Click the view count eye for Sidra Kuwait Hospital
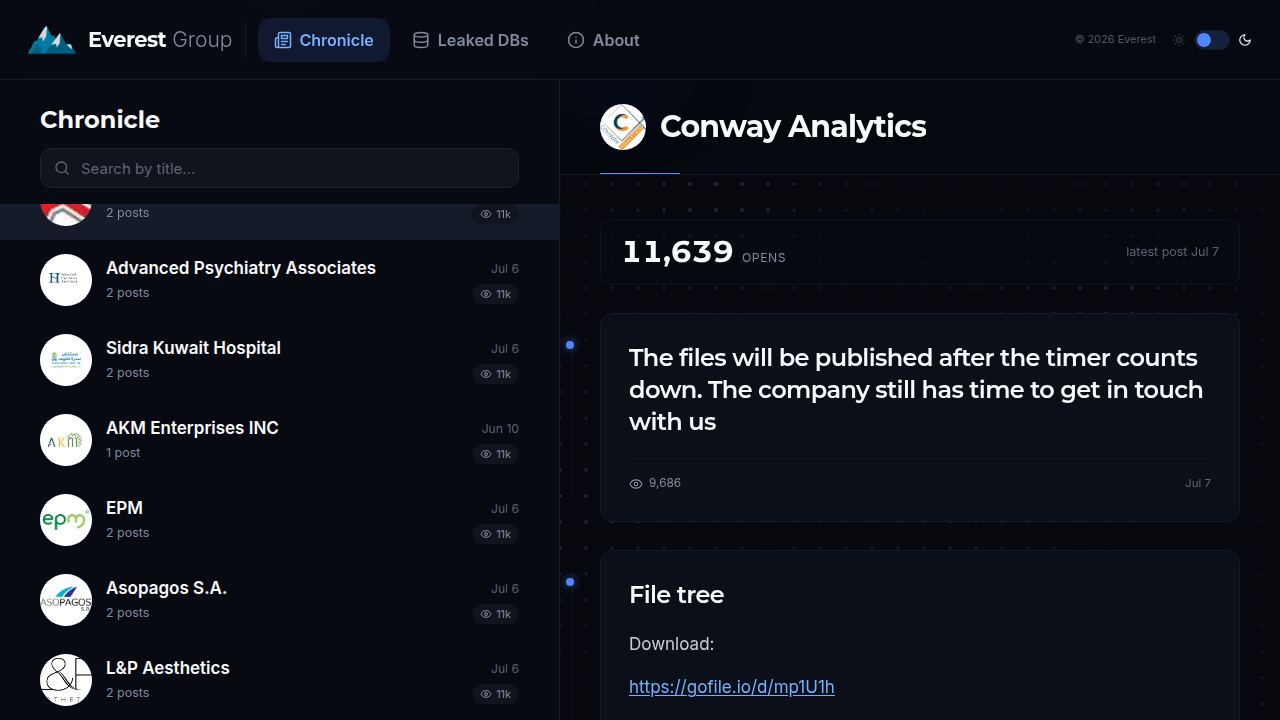 (x=486, y=374)
